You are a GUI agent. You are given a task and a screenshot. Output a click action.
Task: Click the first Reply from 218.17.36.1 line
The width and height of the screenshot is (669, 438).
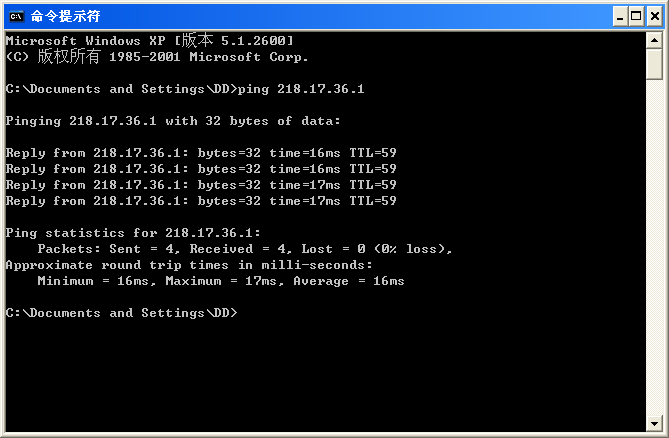(x=201, y=153)
